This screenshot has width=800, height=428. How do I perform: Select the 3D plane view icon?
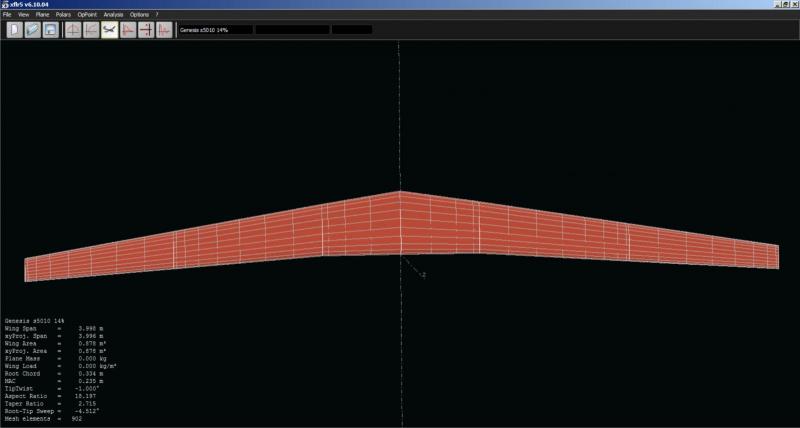[109, 30]
